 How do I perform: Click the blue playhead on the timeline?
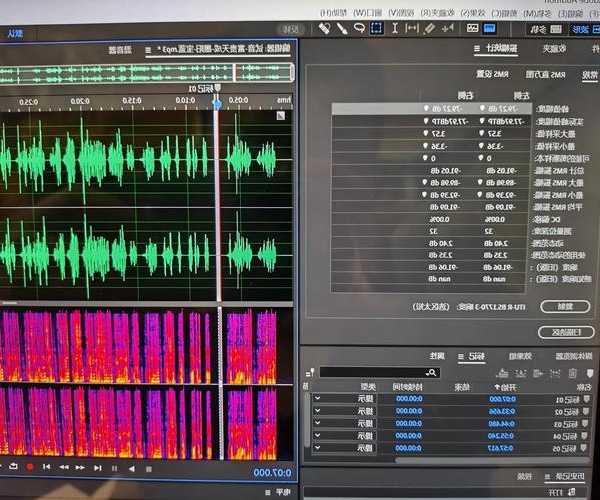click(217, 102)
